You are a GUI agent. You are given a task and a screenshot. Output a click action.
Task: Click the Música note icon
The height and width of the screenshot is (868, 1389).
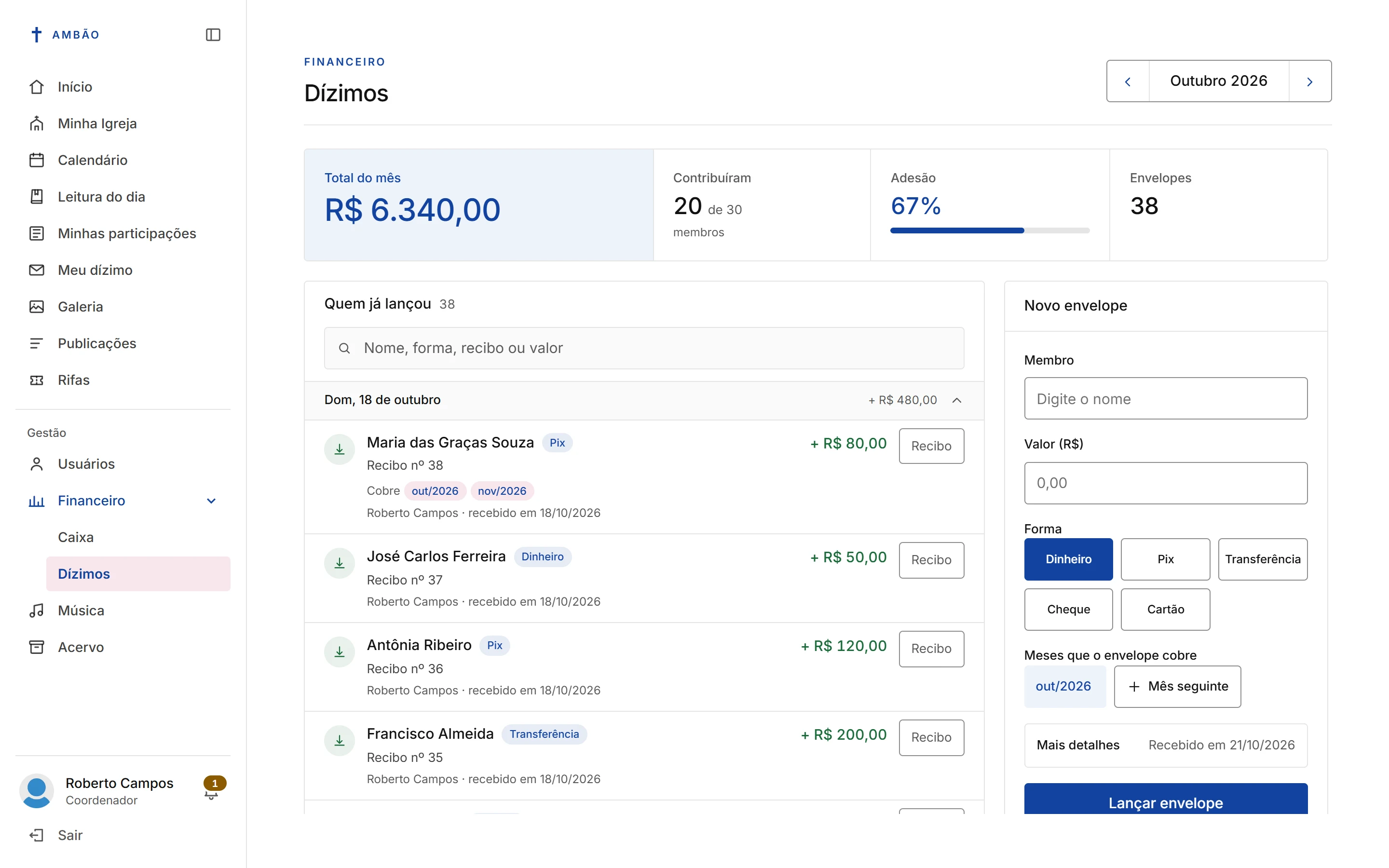[37, 610]
